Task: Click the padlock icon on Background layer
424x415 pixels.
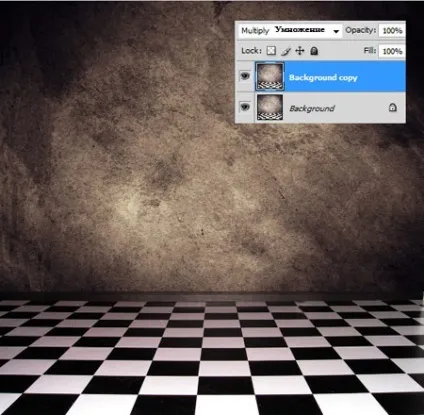Action: point(393,107)
